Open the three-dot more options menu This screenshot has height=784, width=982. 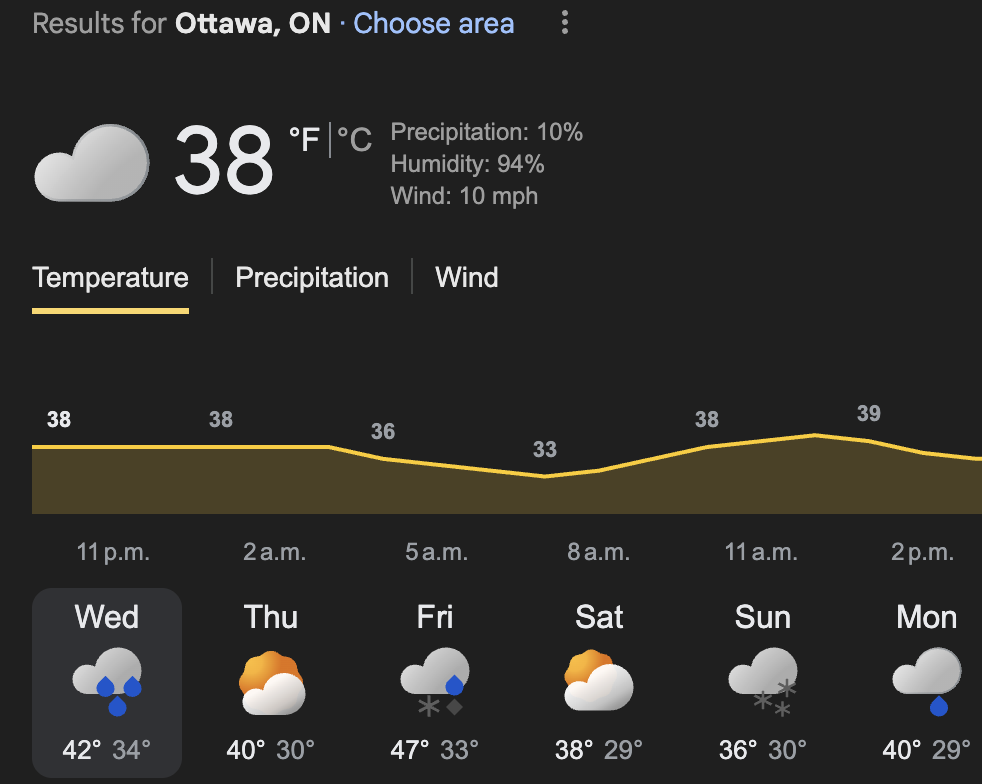(x=564, y=23)
